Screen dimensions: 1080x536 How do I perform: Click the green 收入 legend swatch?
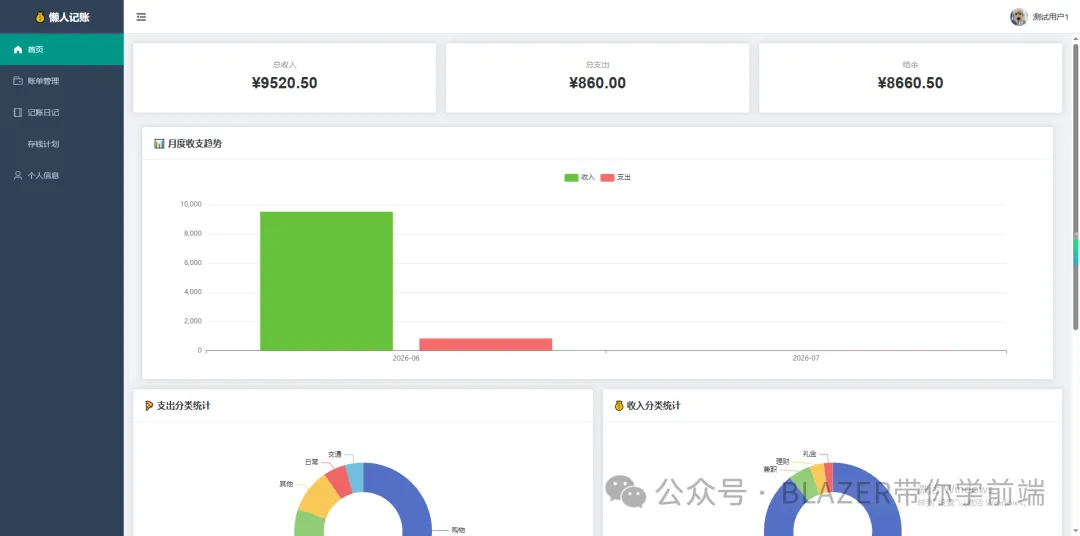(571, 178)
